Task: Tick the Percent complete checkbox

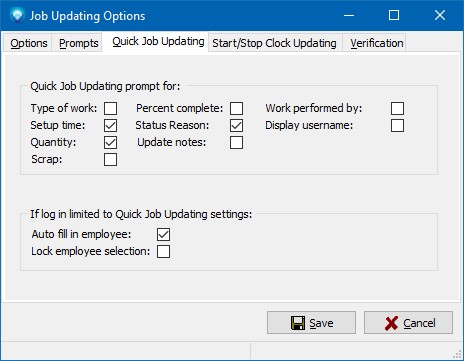Action: [x=236, y=108]
